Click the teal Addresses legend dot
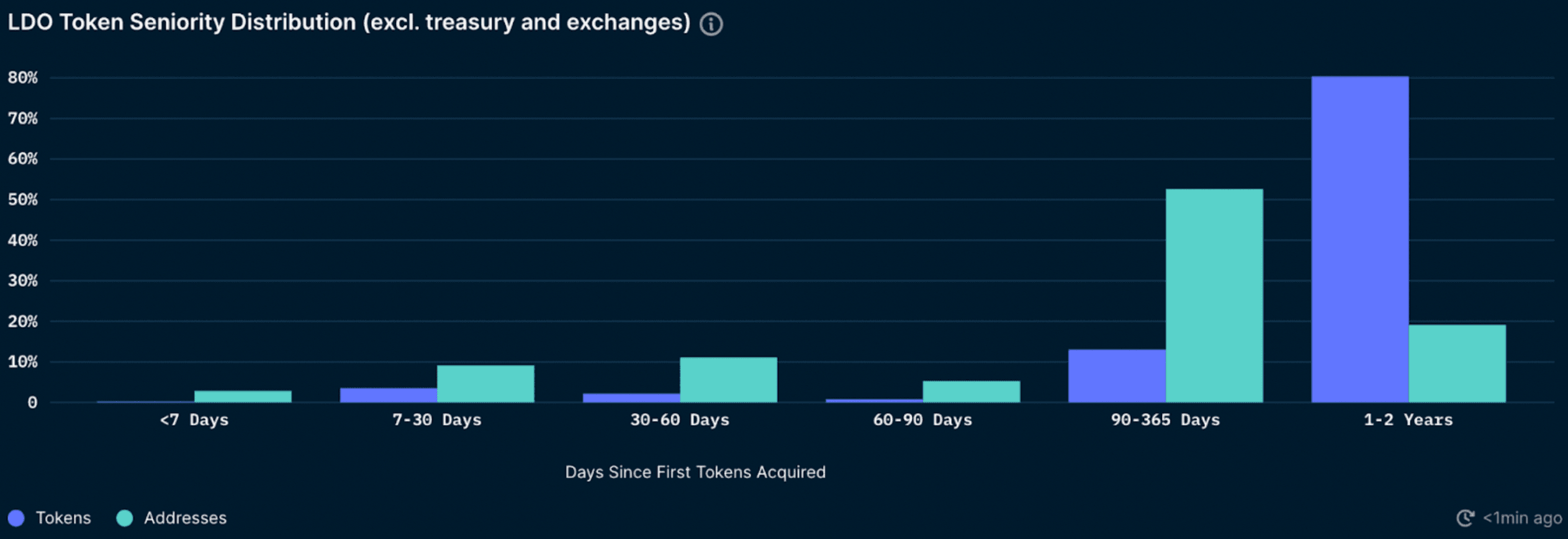Screen dimensions: 1568x539 pos(125,518)
